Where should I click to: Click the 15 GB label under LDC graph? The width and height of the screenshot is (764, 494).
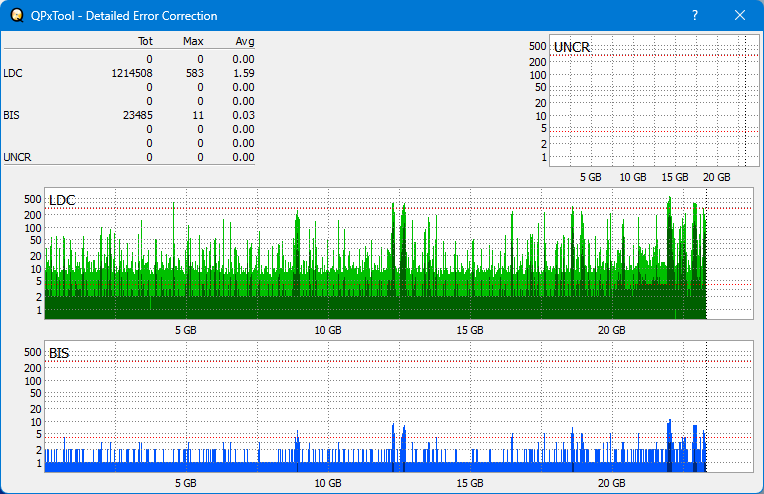click(470, 330)
